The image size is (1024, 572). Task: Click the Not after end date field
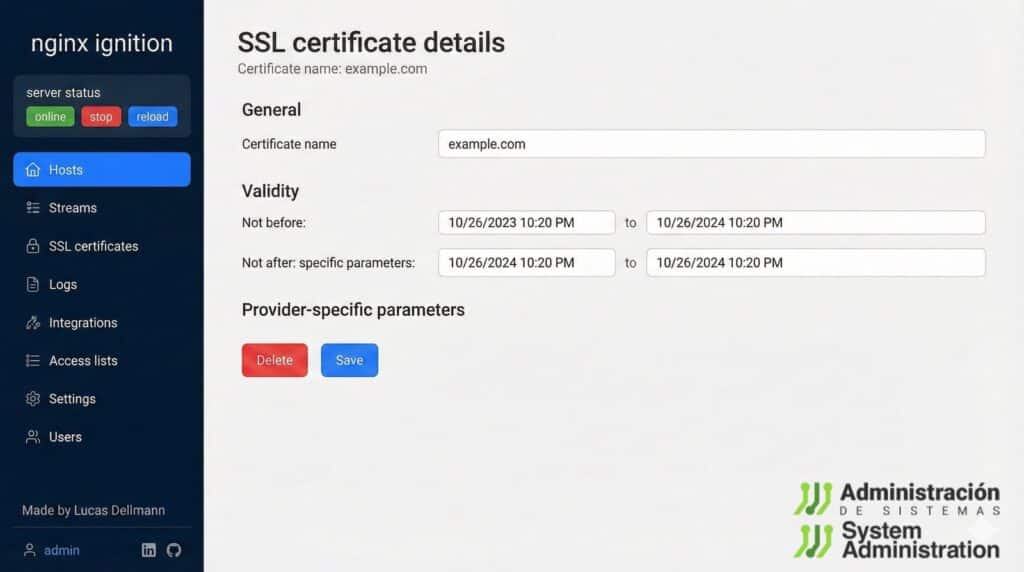815,263
